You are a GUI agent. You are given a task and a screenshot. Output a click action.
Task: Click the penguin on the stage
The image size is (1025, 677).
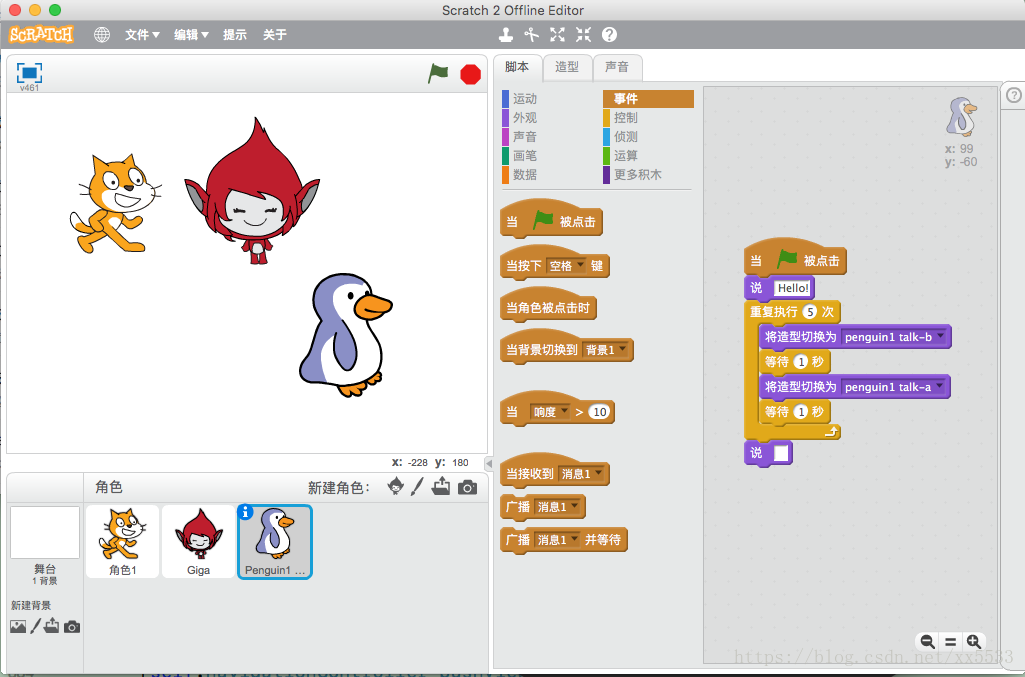coord(344,335)
